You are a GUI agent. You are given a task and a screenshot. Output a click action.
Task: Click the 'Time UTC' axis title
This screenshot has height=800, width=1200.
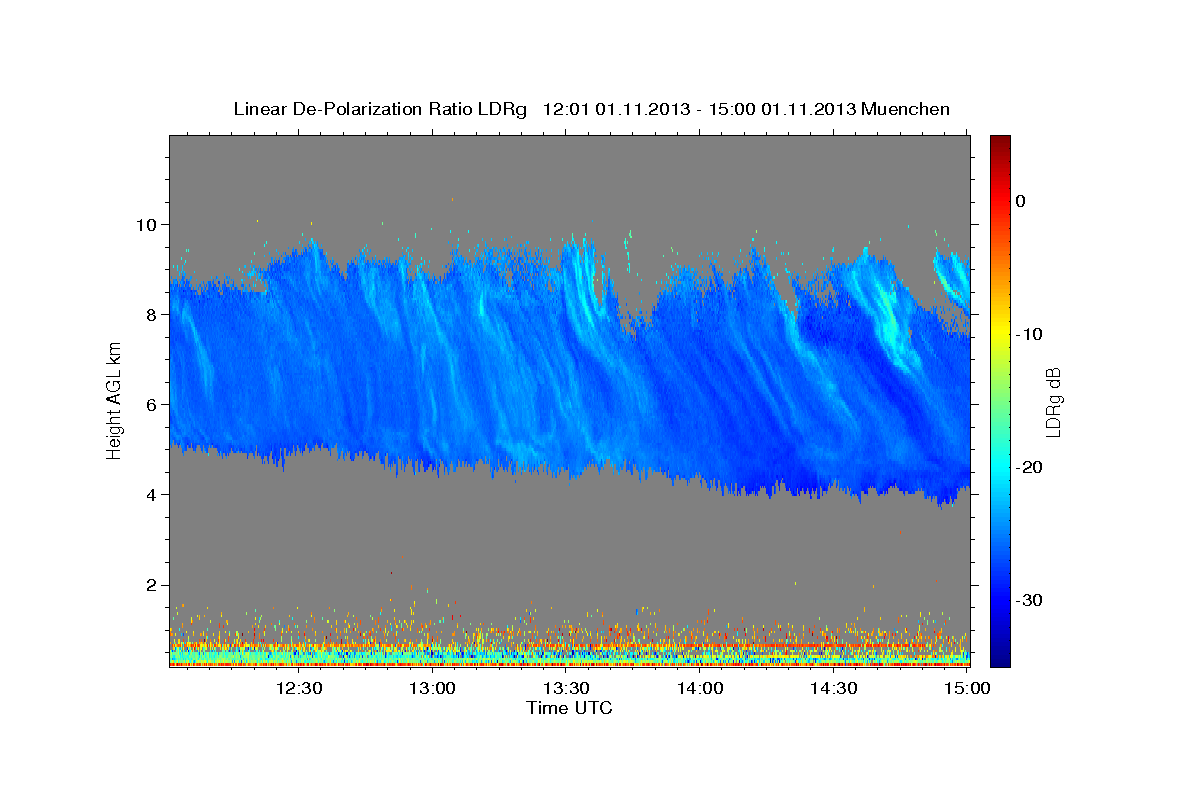(x=569, y=708)
